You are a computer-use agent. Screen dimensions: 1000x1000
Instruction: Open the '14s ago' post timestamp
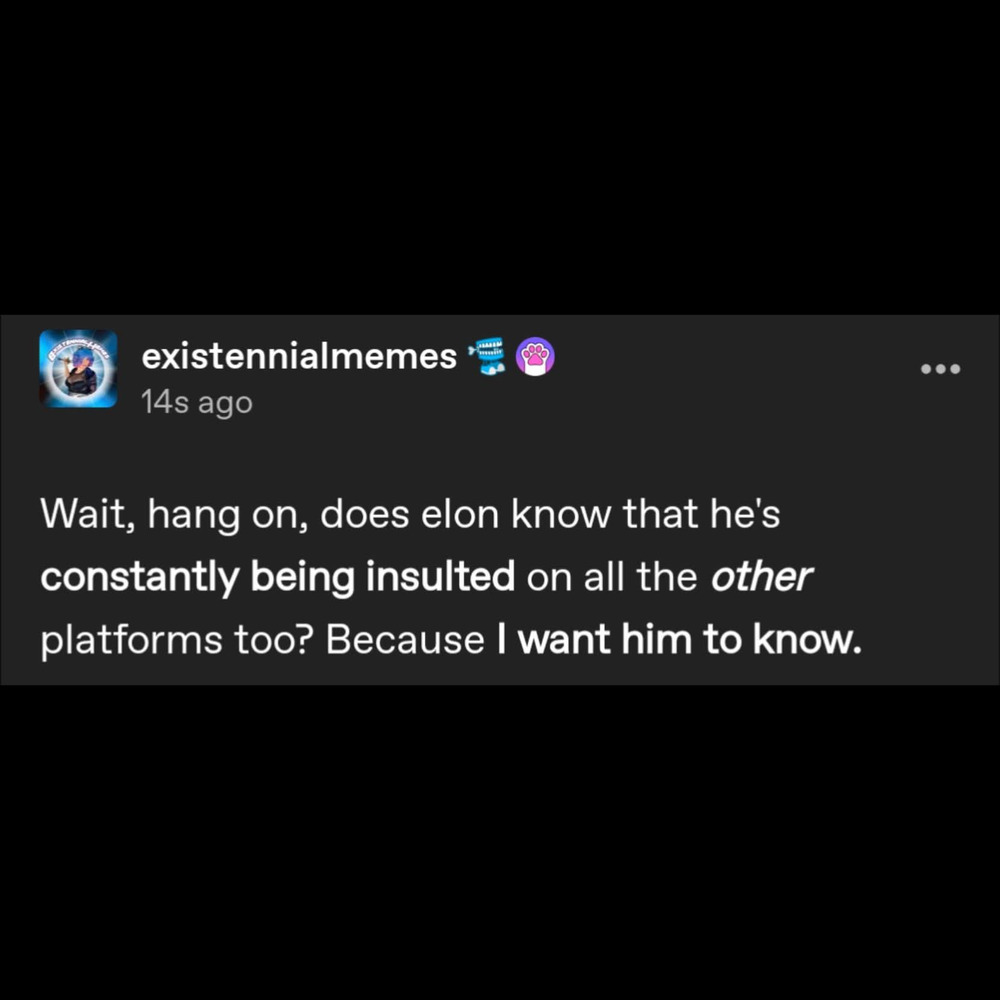(x=197, y=403)
